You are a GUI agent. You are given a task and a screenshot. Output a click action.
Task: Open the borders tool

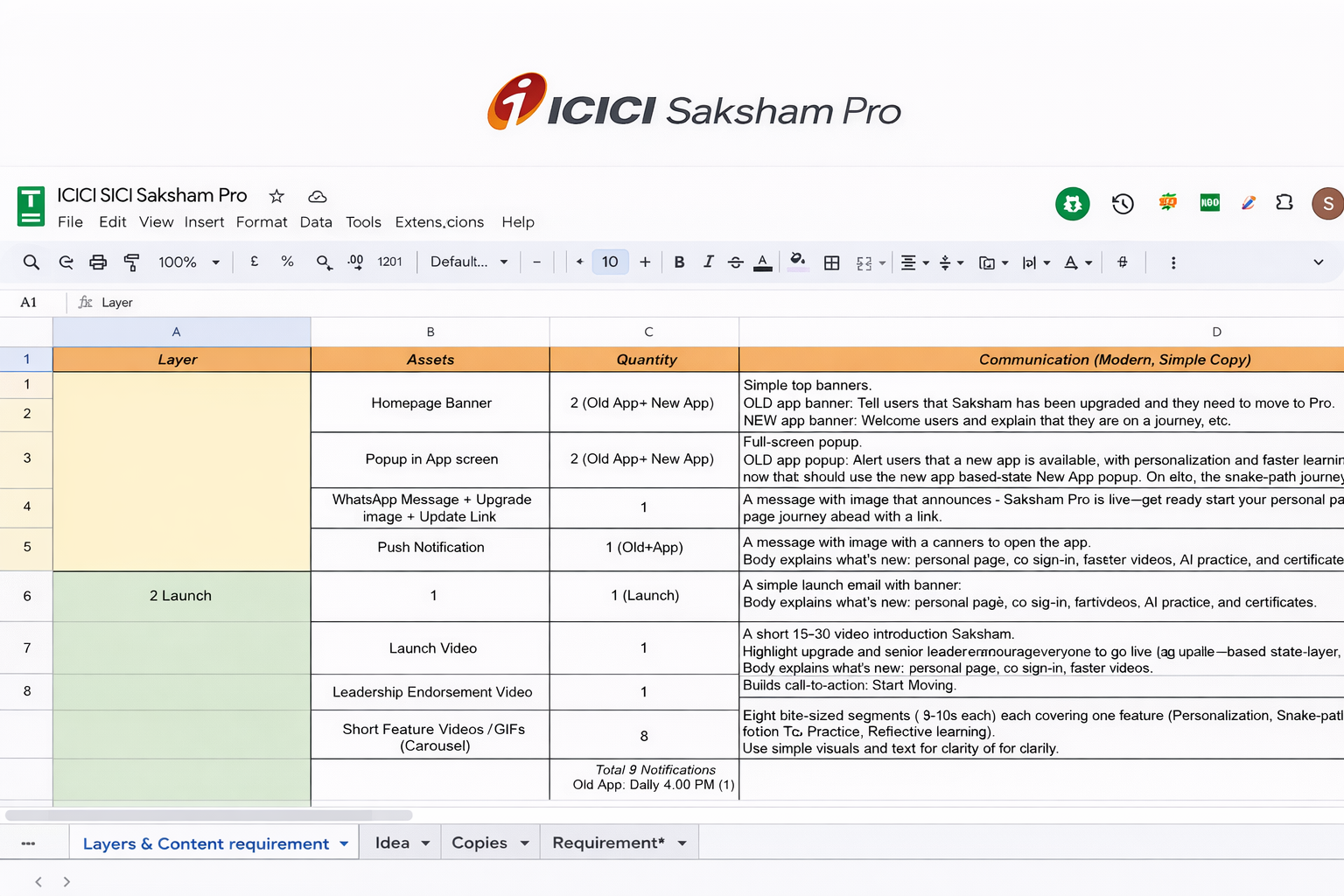coord(831,262)
